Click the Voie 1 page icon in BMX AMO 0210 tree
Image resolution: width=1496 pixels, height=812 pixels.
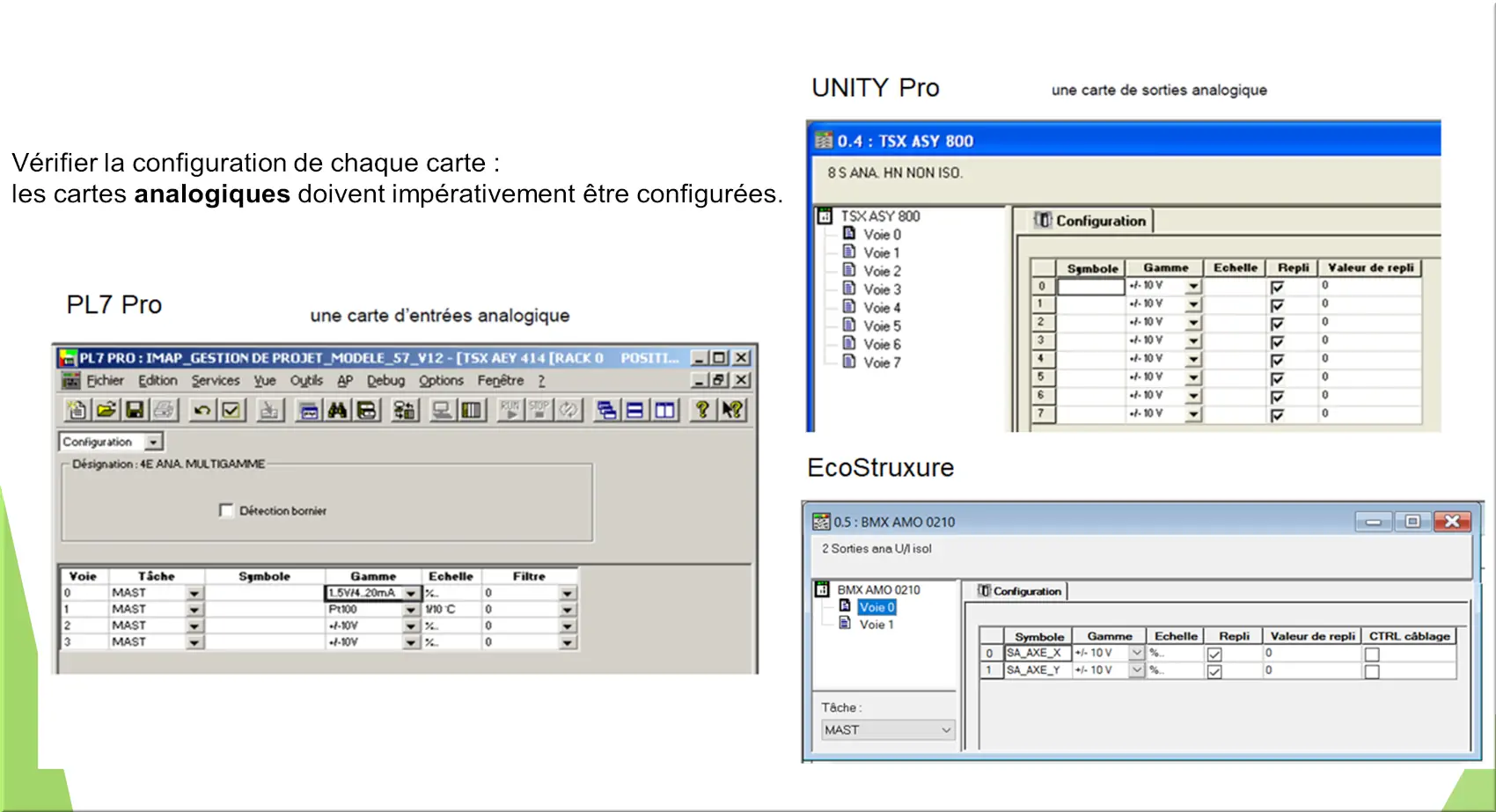845,623
